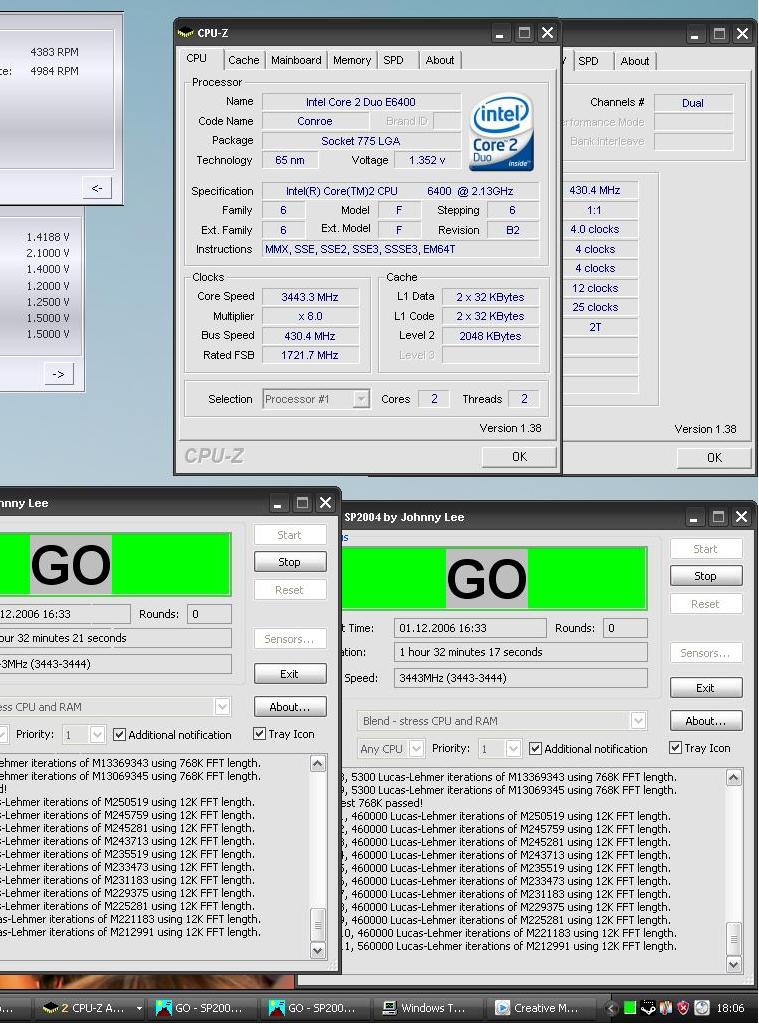Click down arrow of right SP2004 log scrollbar
Image resolution: width=759 pixels, height=1027 pixels.
coord(733,964)
